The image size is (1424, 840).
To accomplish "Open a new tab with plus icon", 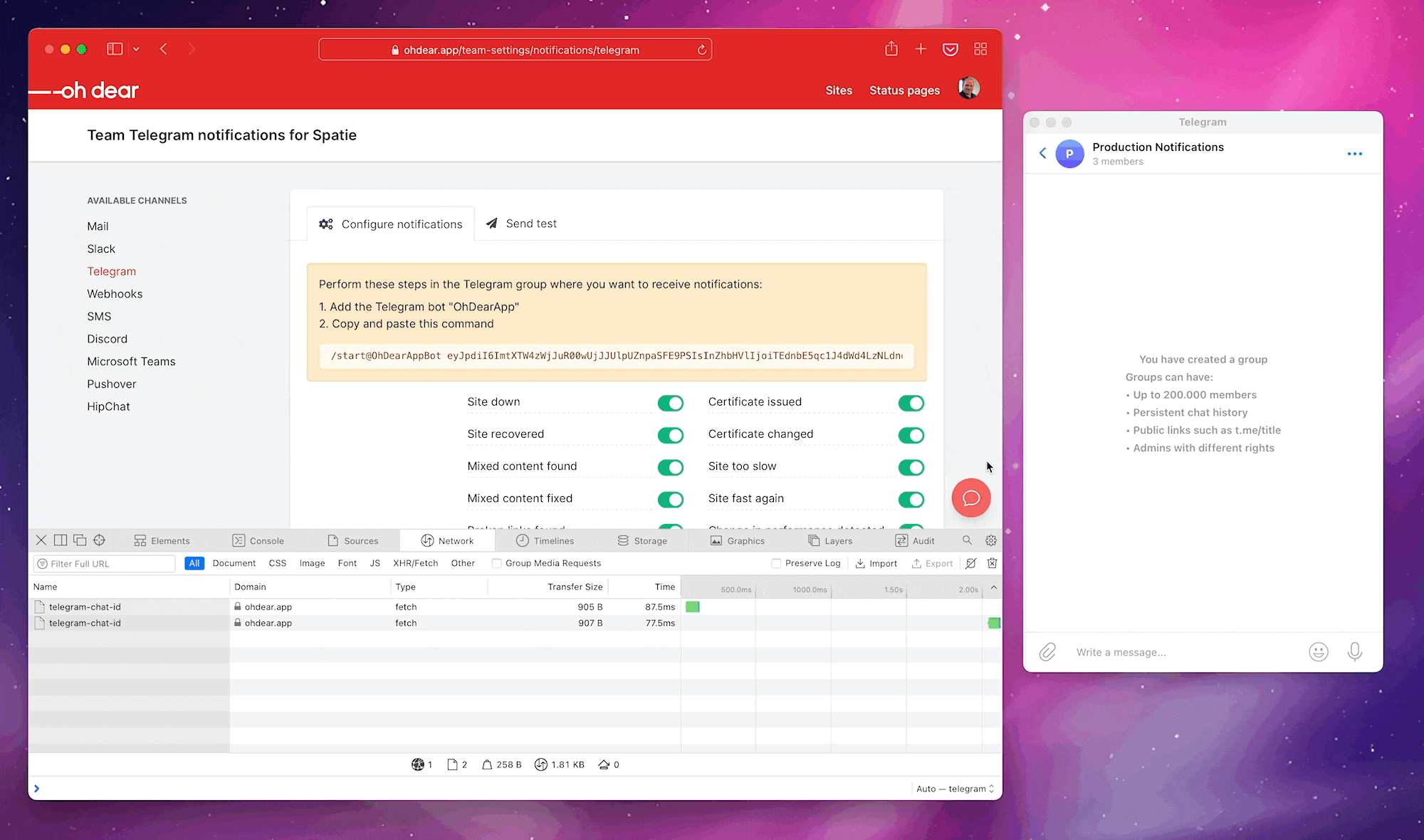I will pos(921,48).
